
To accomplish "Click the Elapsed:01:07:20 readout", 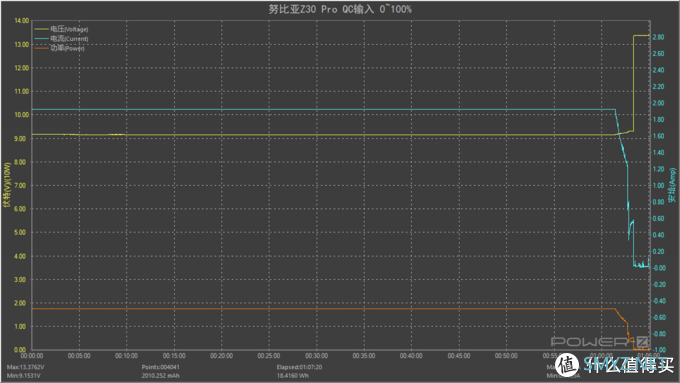I will click(299, 367).
